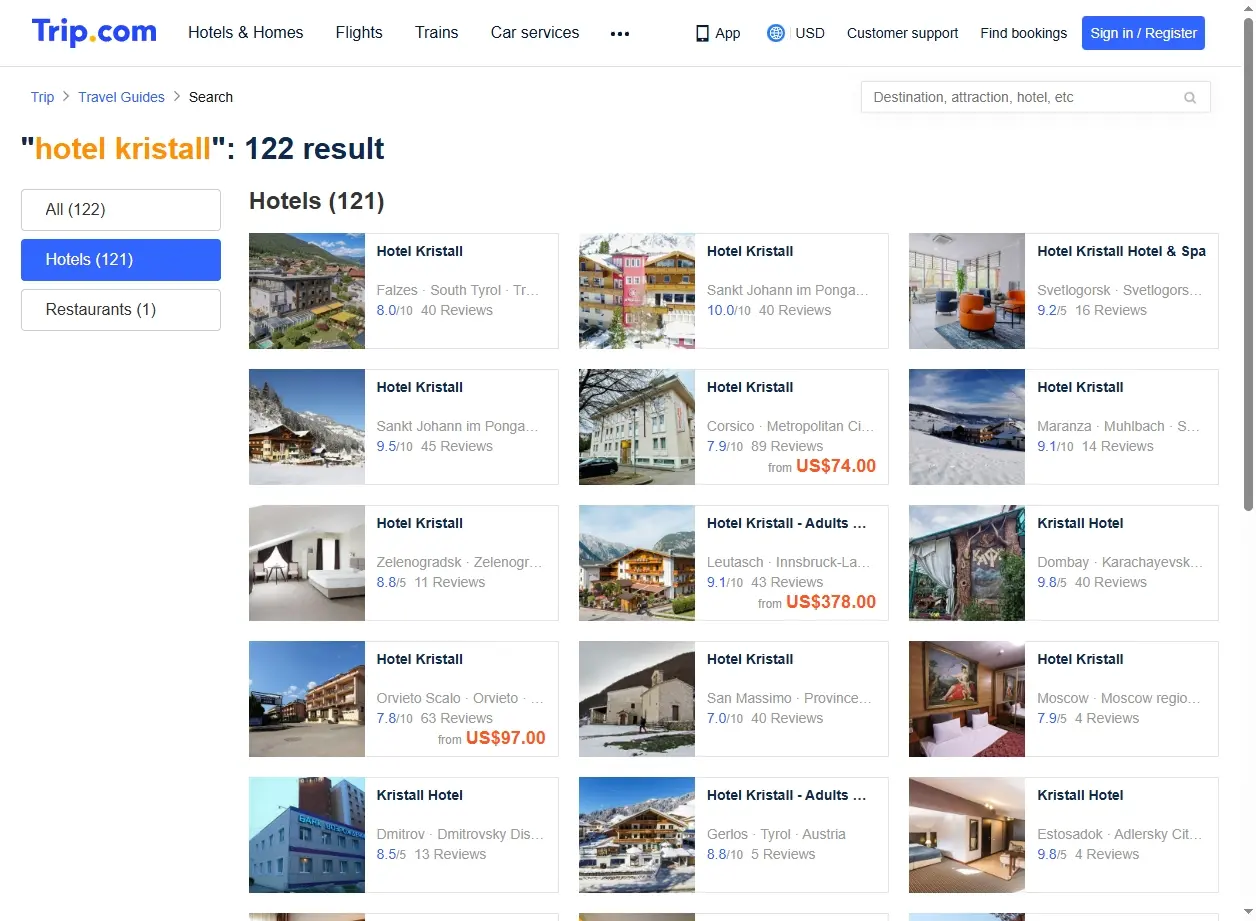Click 'Gerlos · Tyrol · Austria' location text
This screenshot has height=921, width=1256.
[776, 834]
